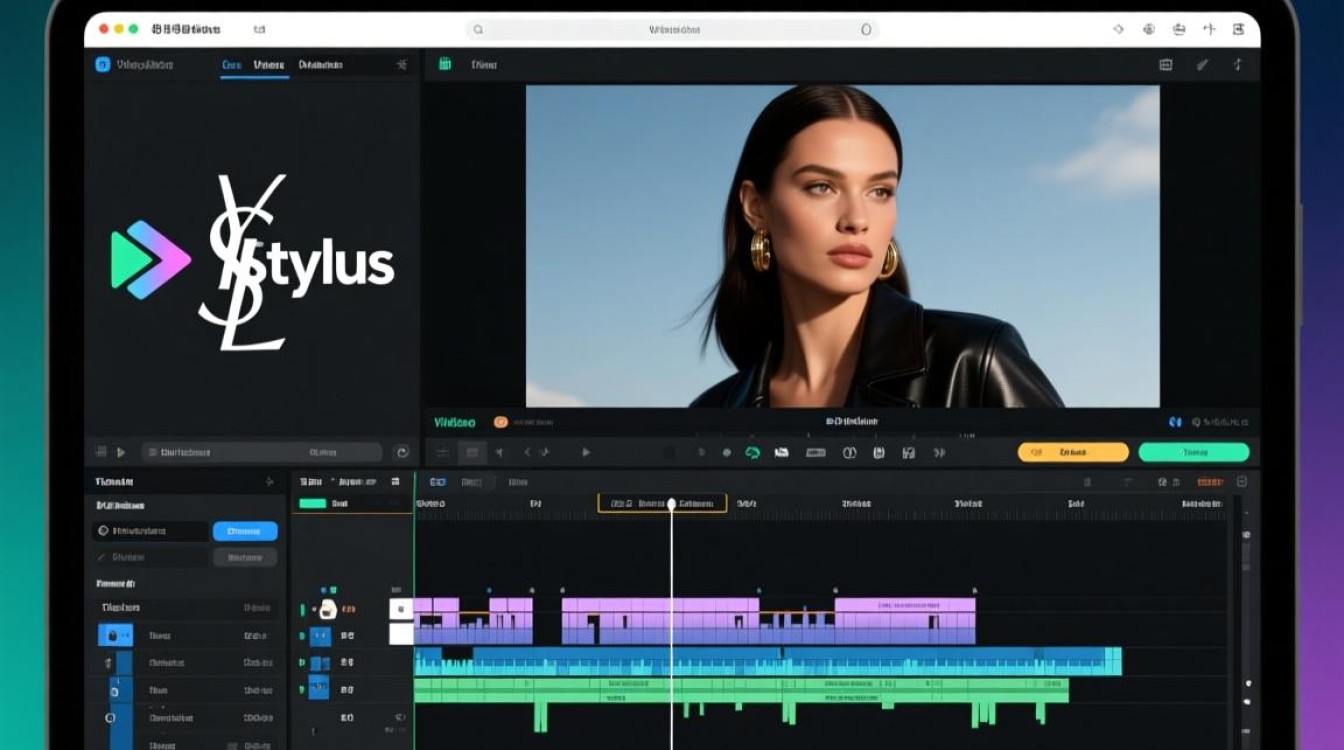Click the gray button under the blue button

click(245, 557)
